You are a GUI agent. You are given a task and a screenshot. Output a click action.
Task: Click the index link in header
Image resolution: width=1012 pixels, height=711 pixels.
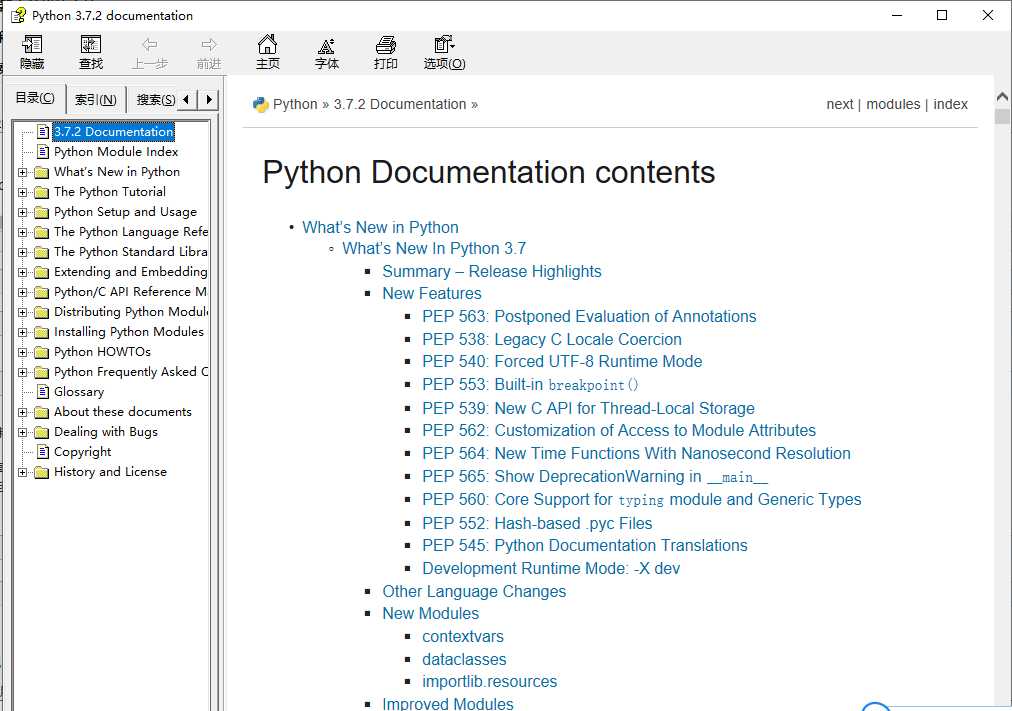click(x=951, y=105)
